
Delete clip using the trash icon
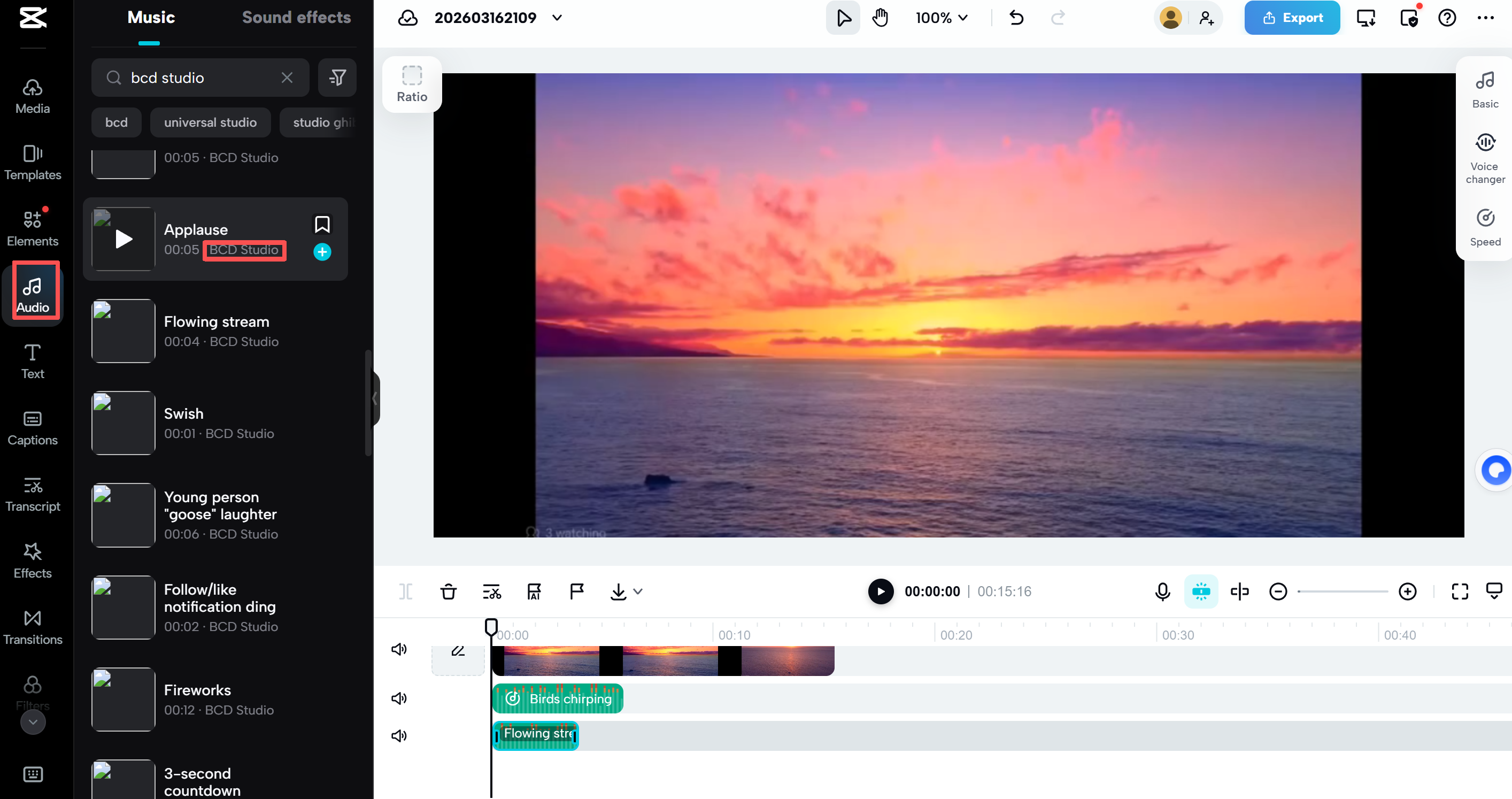pos(449,591)
